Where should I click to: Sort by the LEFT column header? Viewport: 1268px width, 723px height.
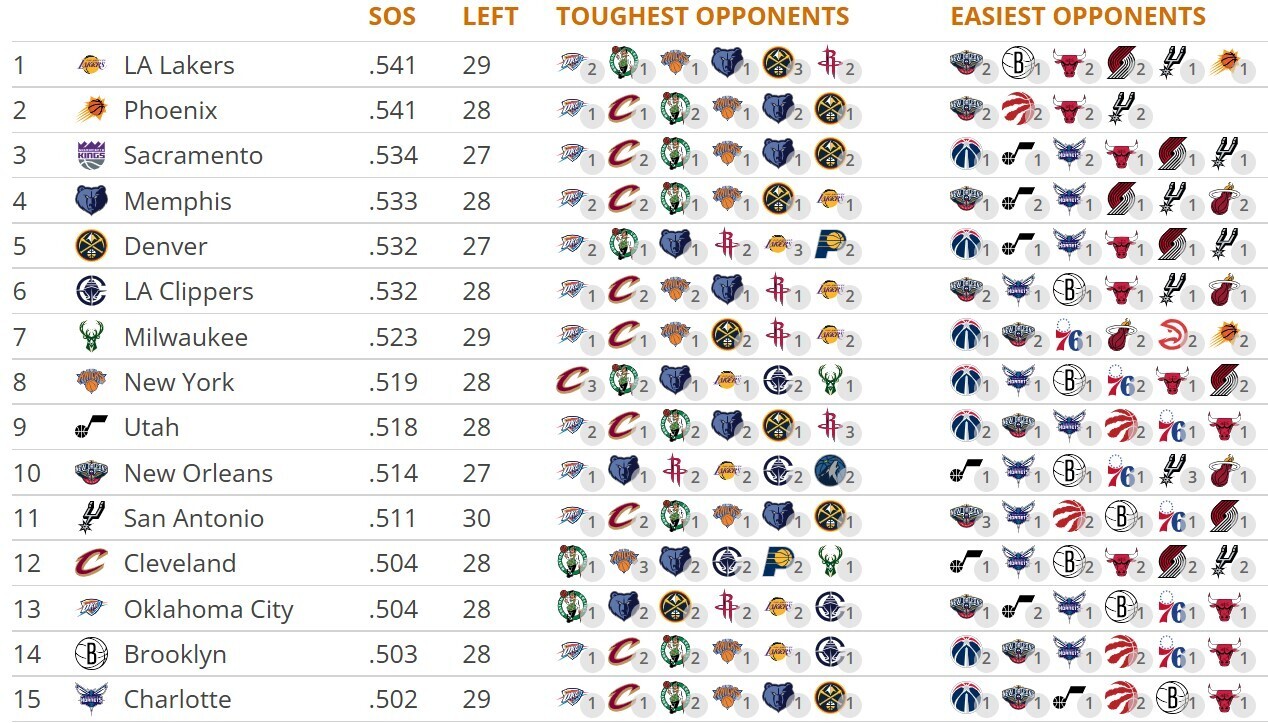pyautogui.click(x=490, y=16)
